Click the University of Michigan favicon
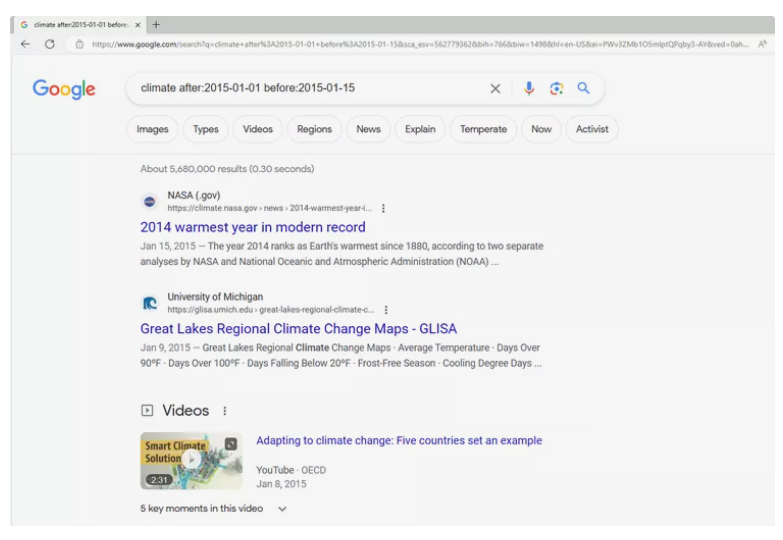Image resolution: width=783 pixels, height=540 pixels. [149, 303]
